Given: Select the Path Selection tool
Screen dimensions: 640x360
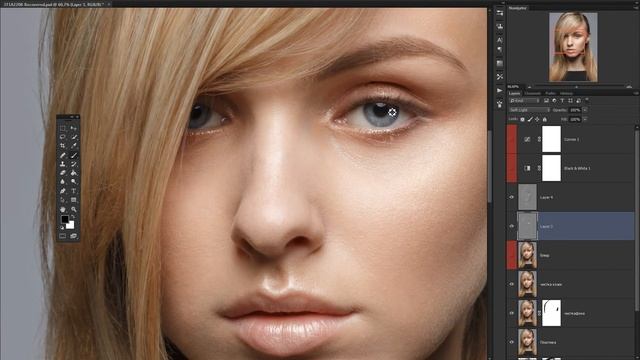Looking at the screenshot, I should pyautogui.click(x=63, y=200).
